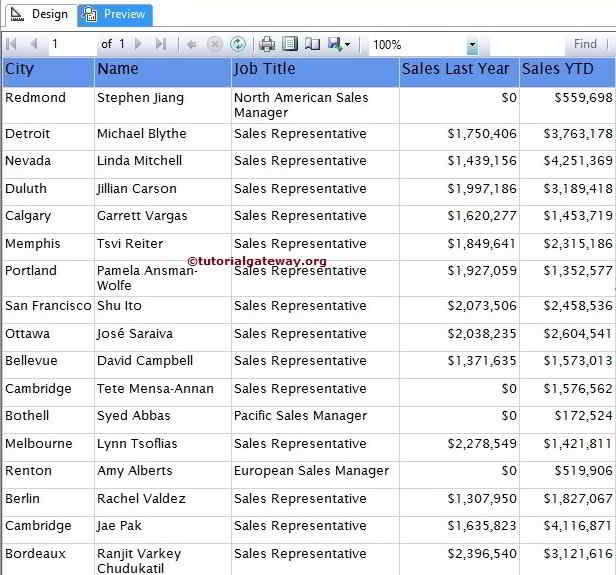Select the Linda Mitchell name cell
The image size is (616, 575).
[163, 164]
